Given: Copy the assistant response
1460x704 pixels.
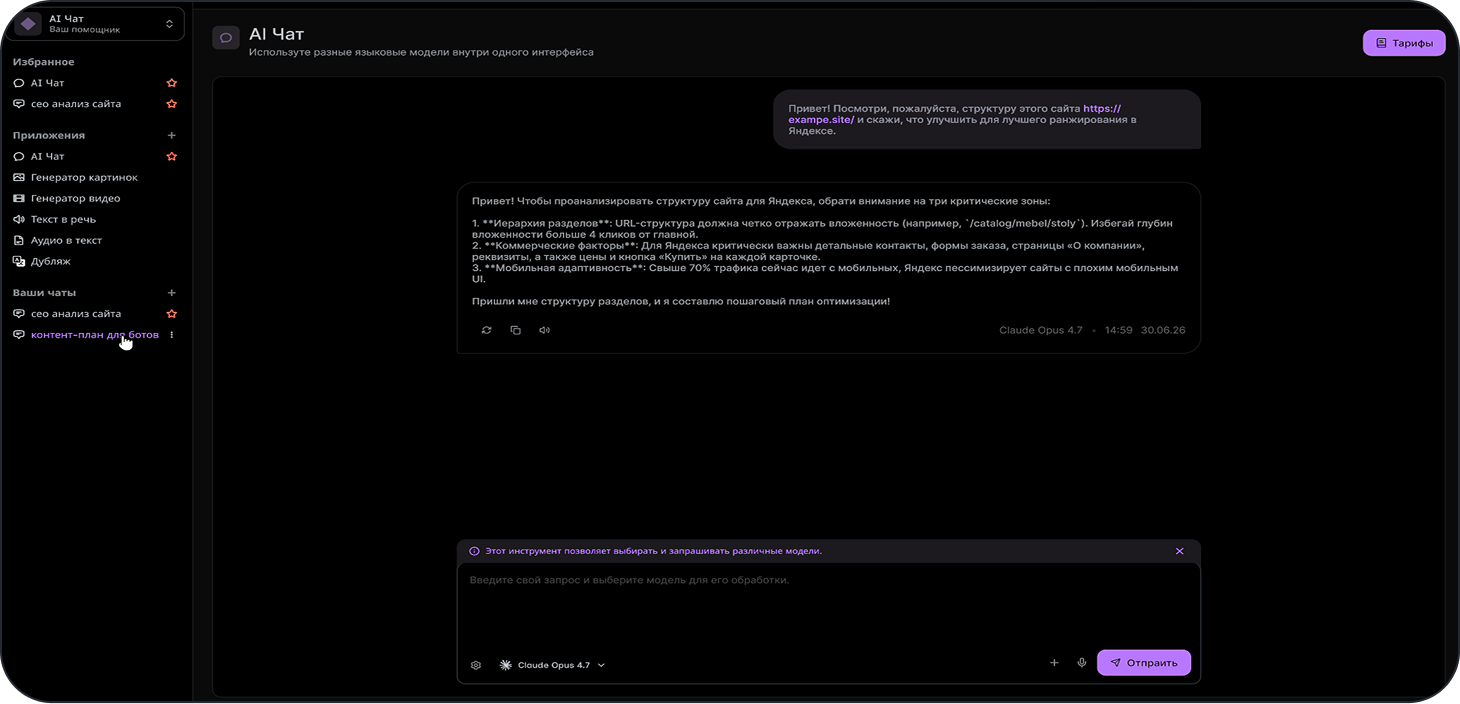Looking at the screenshot, I should (x=515, y=330).
